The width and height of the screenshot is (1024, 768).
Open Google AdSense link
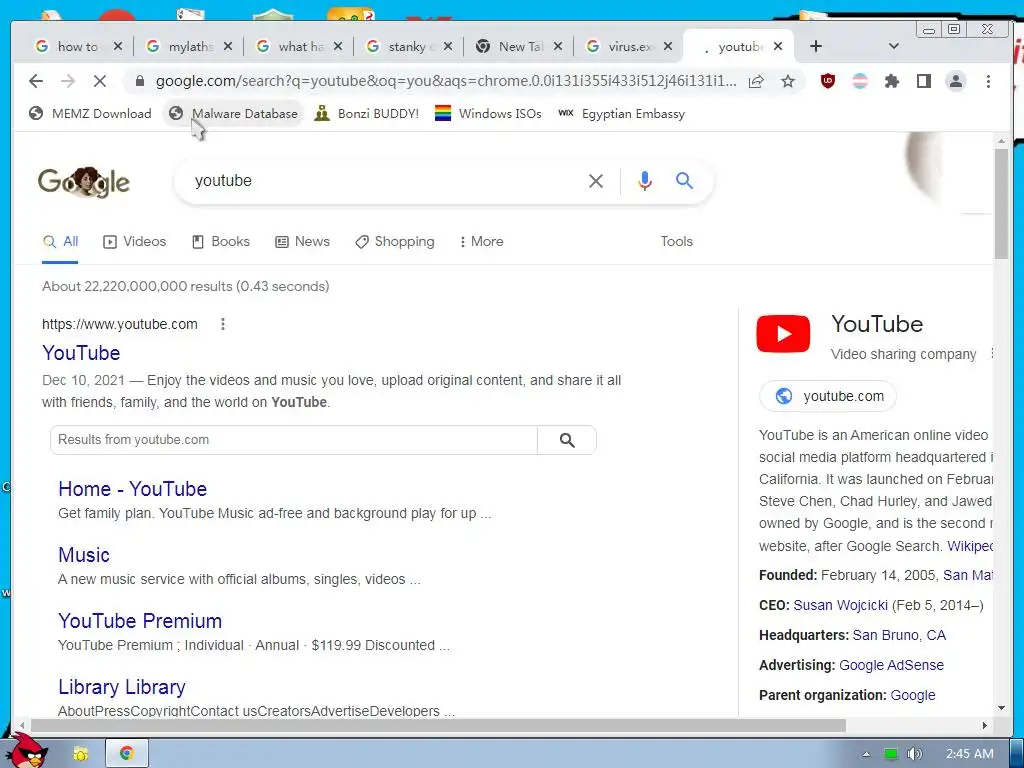click(891, 665)
